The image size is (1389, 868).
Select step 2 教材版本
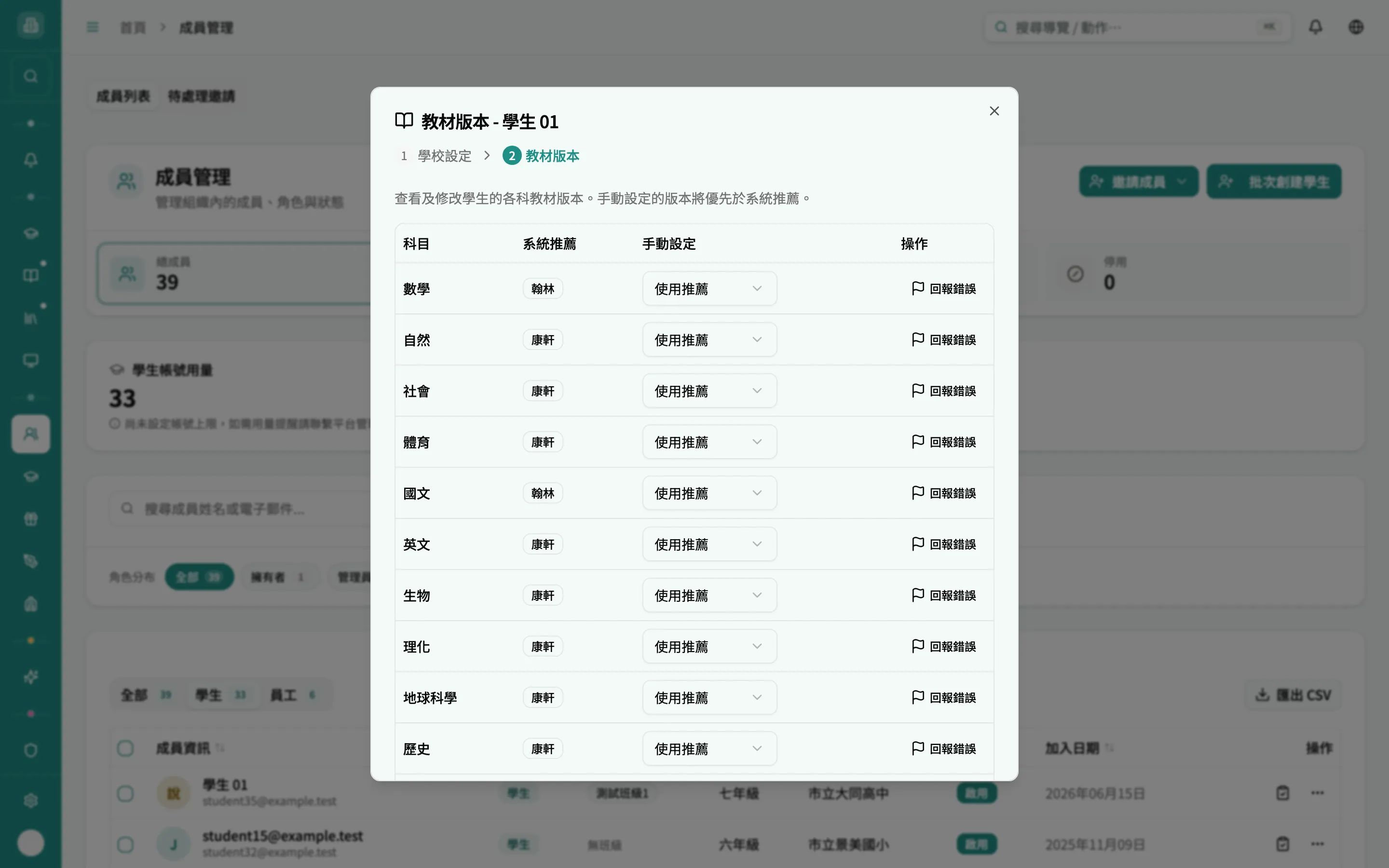[x=541, y=156]
